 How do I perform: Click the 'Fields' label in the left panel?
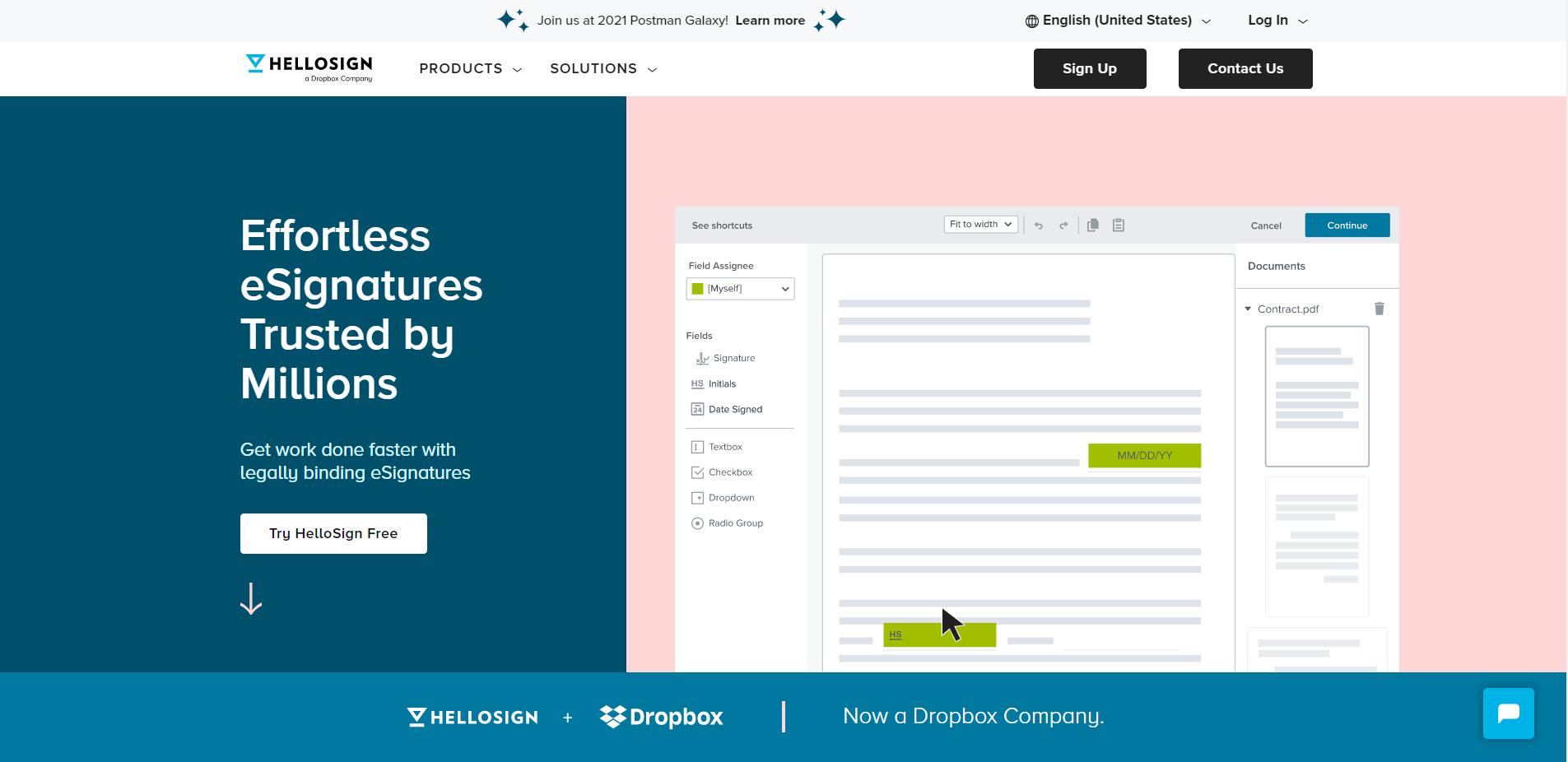click(699, 336)
